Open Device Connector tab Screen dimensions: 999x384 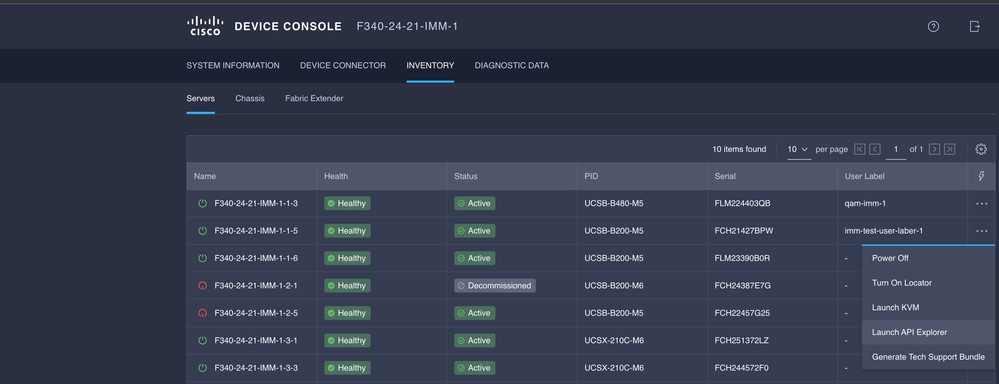point(343,66)
